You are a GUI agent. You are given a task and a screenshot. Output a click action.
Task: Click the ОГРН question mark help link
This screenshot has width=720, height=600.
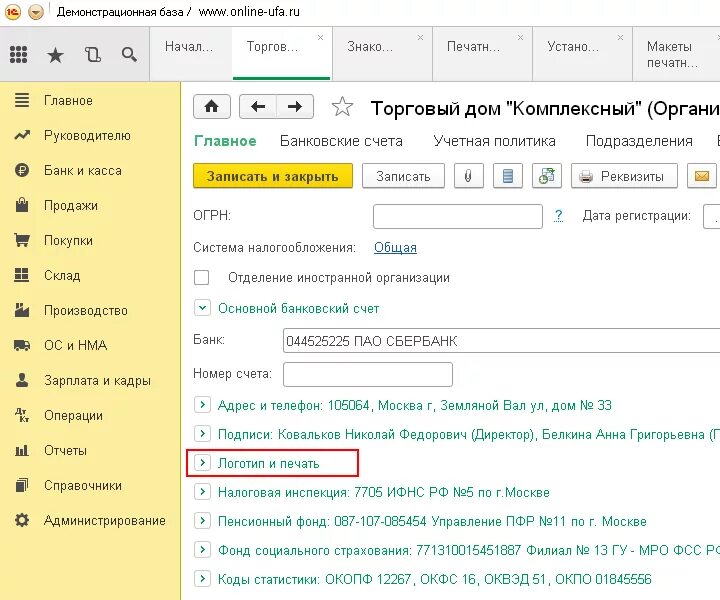point(558,215)
